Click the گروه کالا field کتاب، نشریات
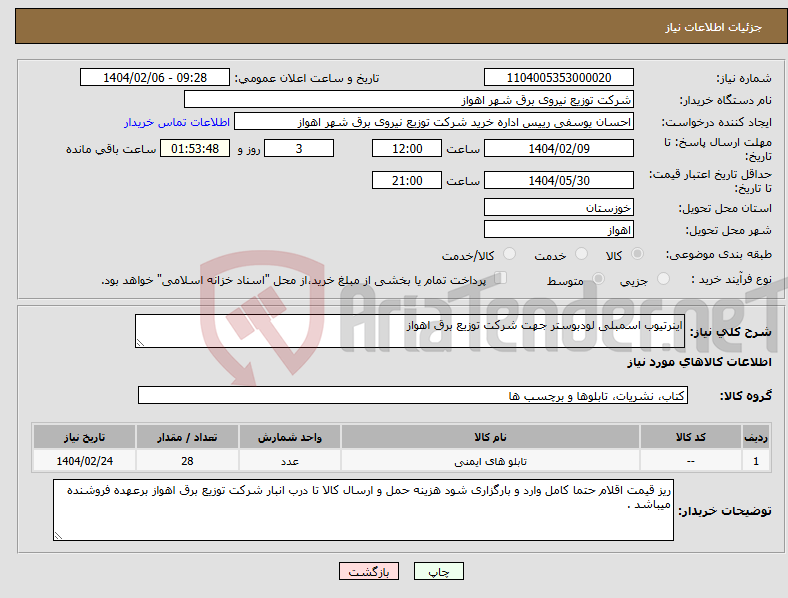This screenshot has height=598, width=788. [x=413, y=395]
